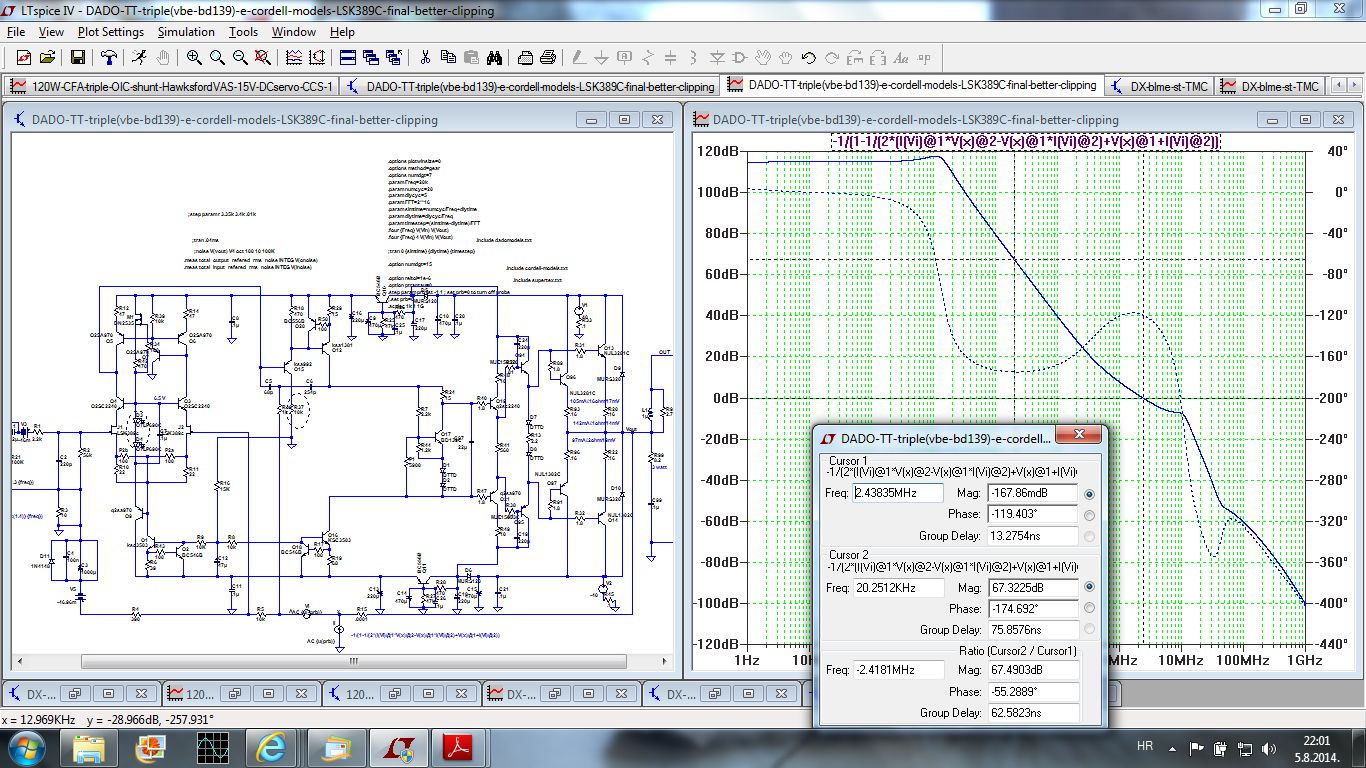The width and height of the screenshot is (1366, 768).
Task: Open the Tools menu
Action: [x=243, y=32]
